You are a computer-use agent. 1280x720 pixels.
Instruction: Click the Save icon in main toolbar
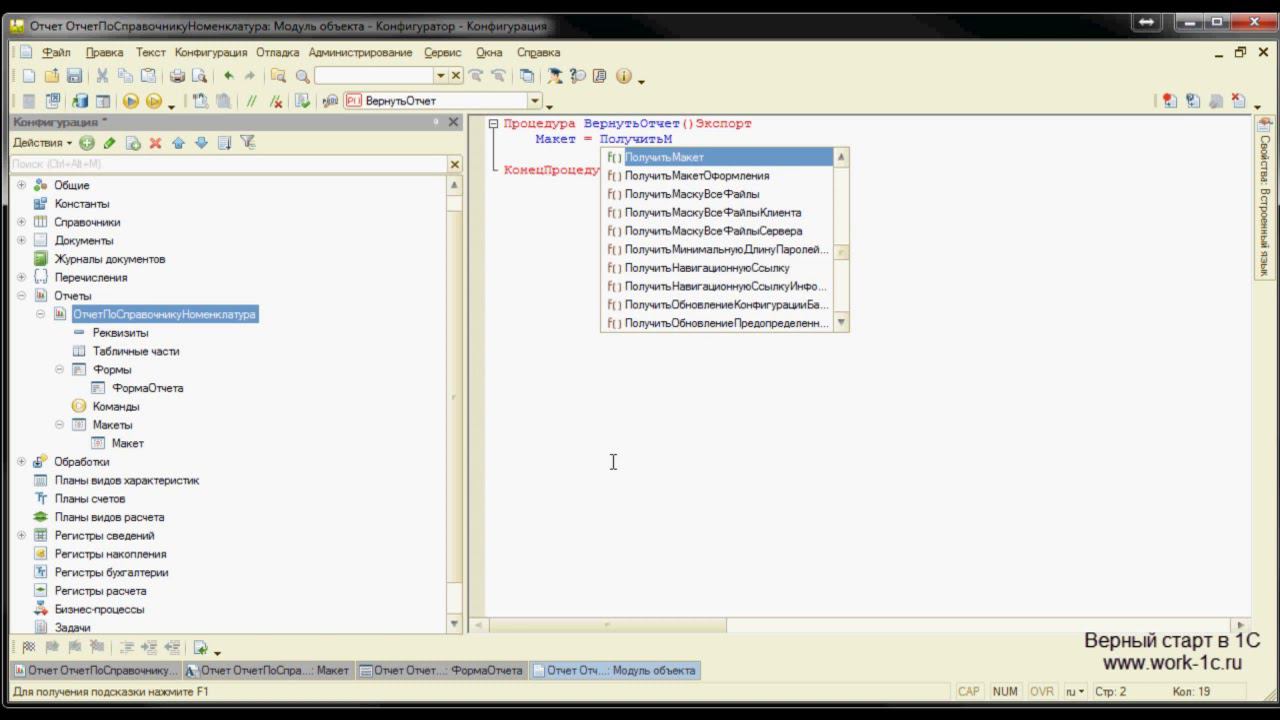tap(74, 76)
